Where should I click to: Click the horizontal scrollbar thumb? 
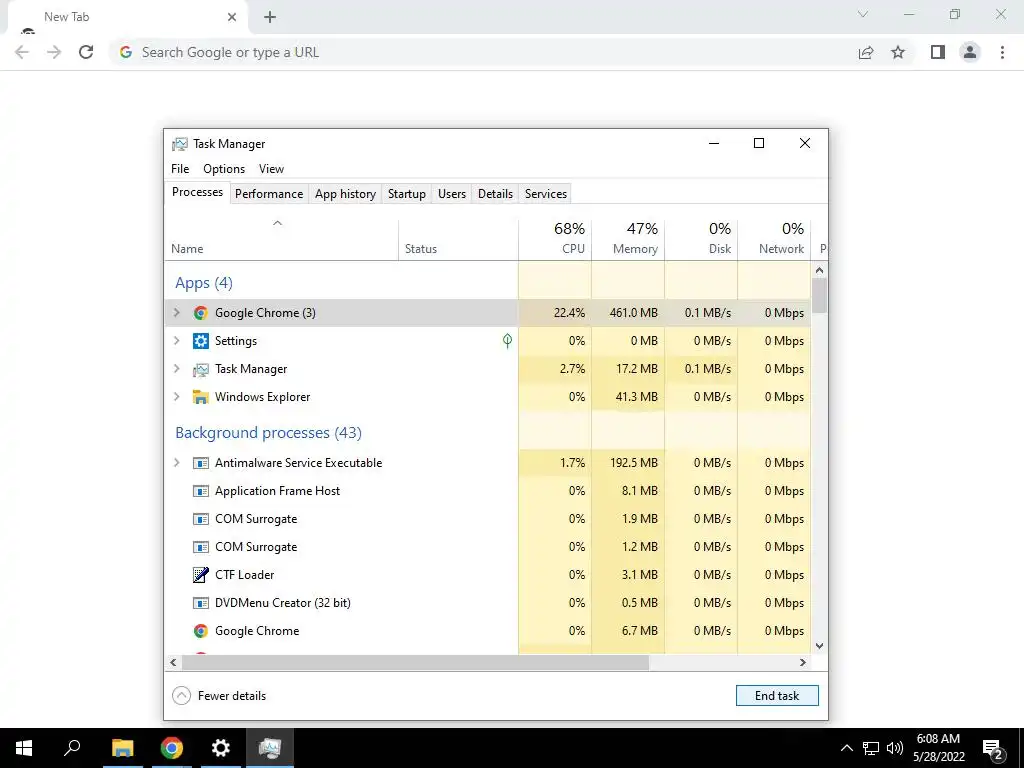tap(415, 662)
